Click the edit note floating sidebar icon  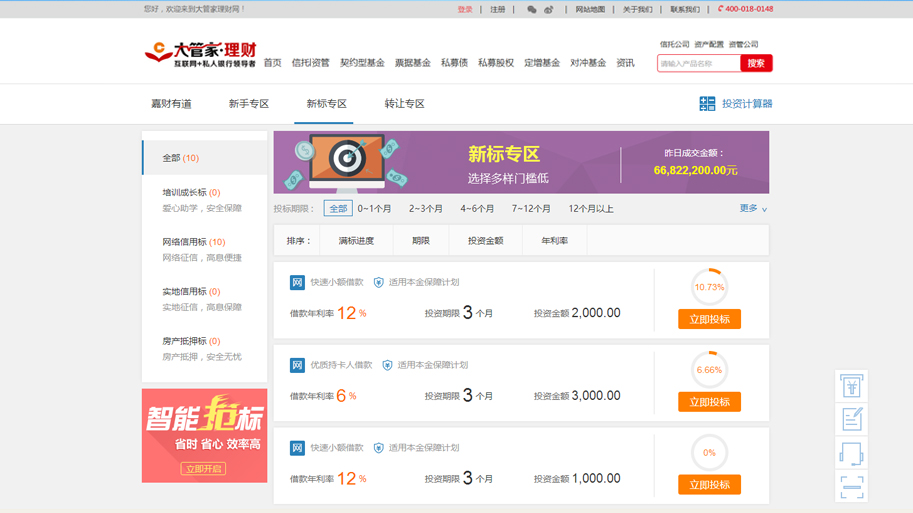(851, 419)
